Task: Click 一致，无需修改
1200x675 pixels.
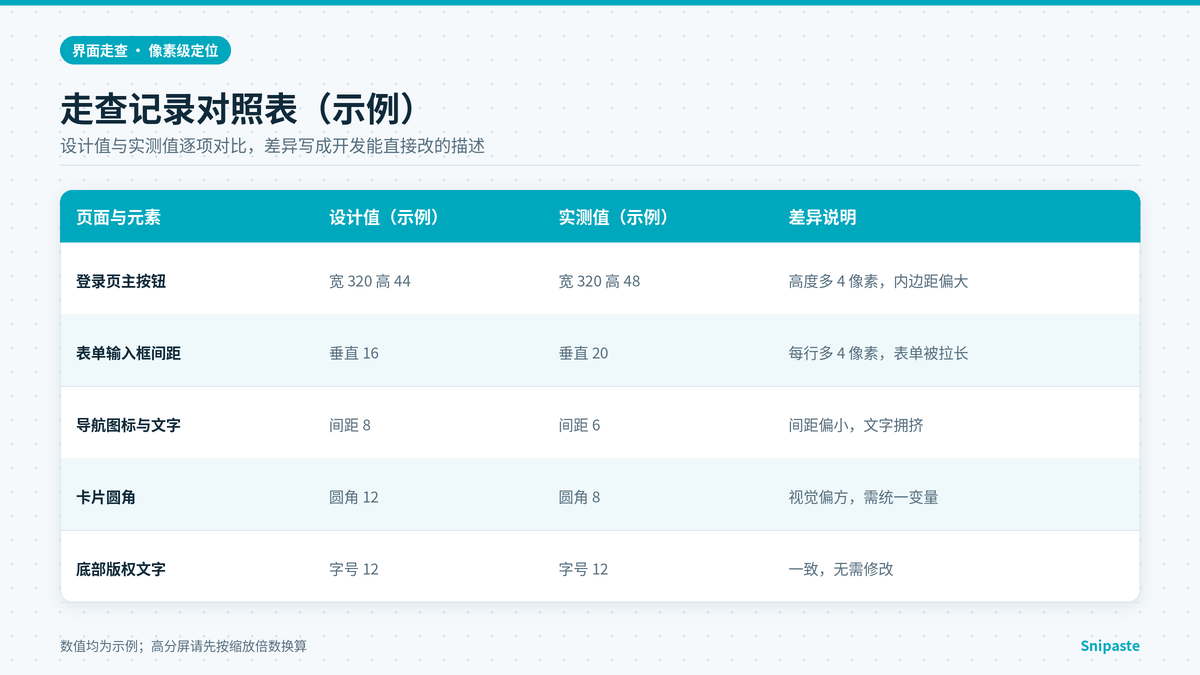Action: pos(841,569)
